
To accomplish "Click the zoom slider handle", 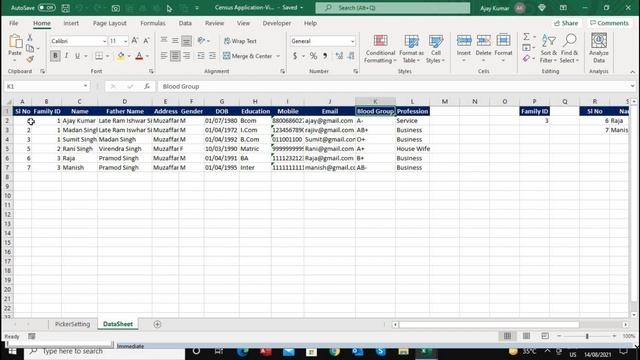I will pyautogui.click(x=587, y=336).
